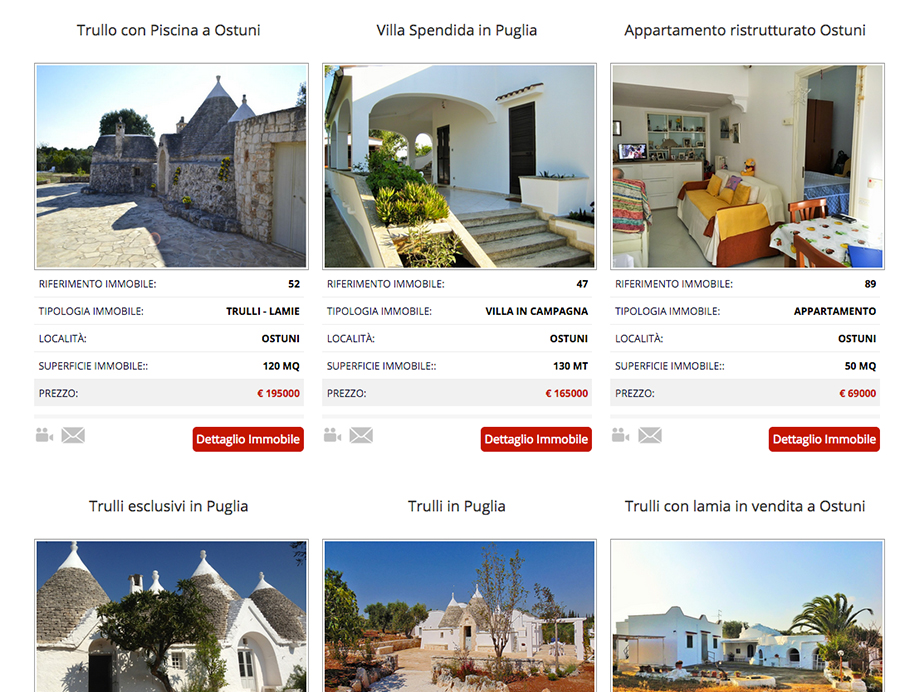Image resolution: width=916 pixels, height=692 pixels.
Task: Open the Trulli in Puglia title link
Action: pyautogui.click(x=457, y=506)
